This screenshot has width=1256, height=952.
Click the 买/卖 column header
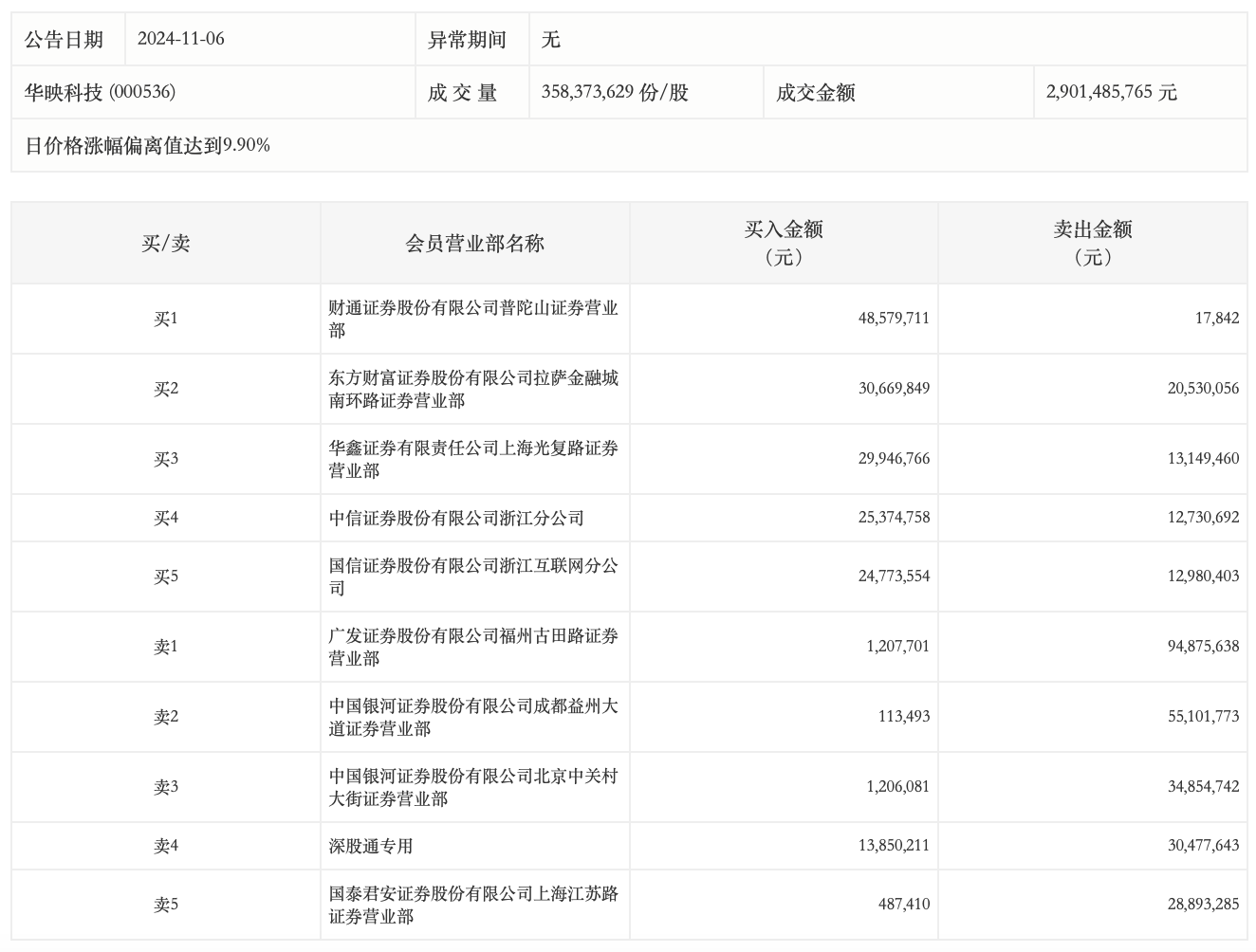point(166,244)
